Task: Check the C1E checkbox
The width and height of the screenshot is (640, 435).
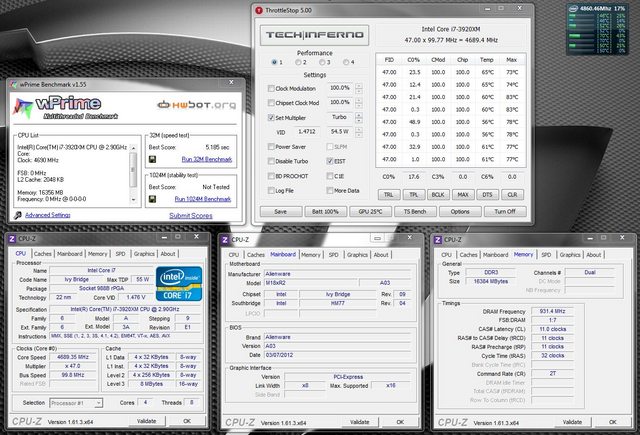Action: (x=330, y=176)
